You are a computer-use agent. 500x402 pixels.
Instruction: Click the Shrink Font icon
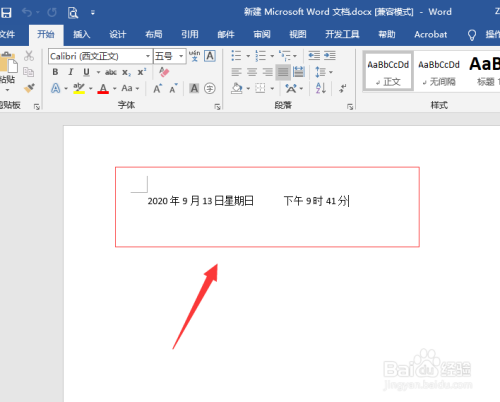[173, 89]
